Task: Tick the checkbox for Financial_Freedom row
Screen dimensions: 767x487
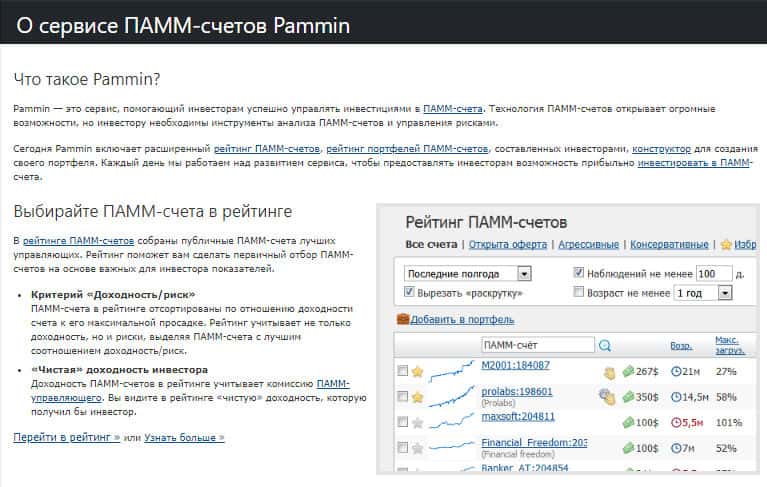Action: coord(403,447)
